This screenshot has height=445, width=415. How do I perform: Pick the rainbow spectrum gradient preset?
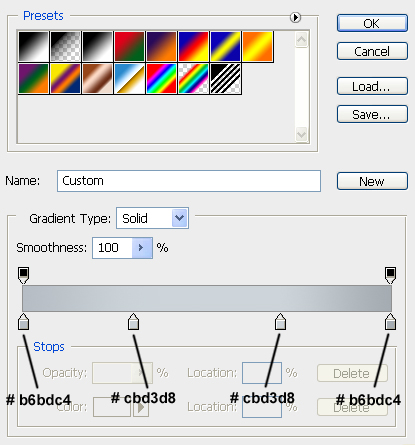[161, 79]
